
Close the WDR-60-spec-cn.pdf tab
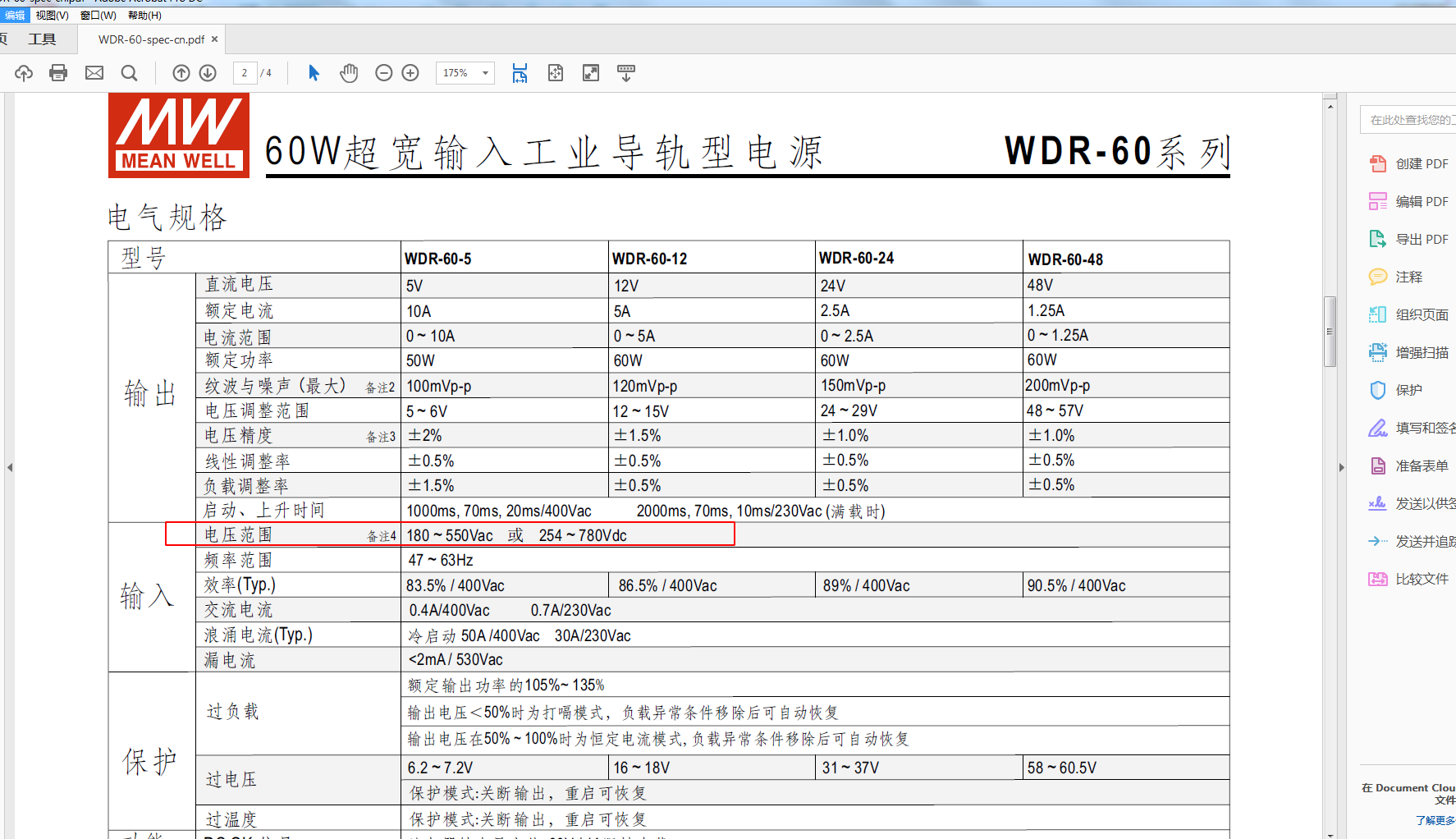coord(215,39)
